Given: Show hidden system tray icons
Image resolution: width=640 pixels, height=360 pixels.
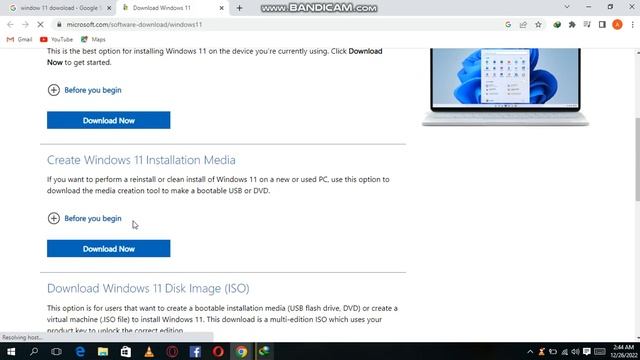Looking at the screenshot, I should tap(530, 352).
